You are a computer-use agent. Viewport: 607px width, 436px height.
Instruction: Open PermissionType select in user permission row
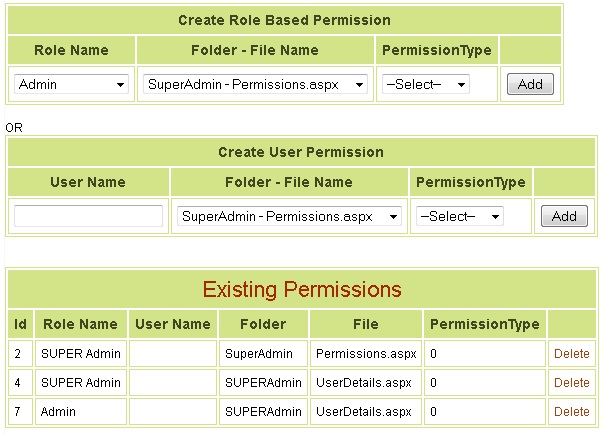460,216
